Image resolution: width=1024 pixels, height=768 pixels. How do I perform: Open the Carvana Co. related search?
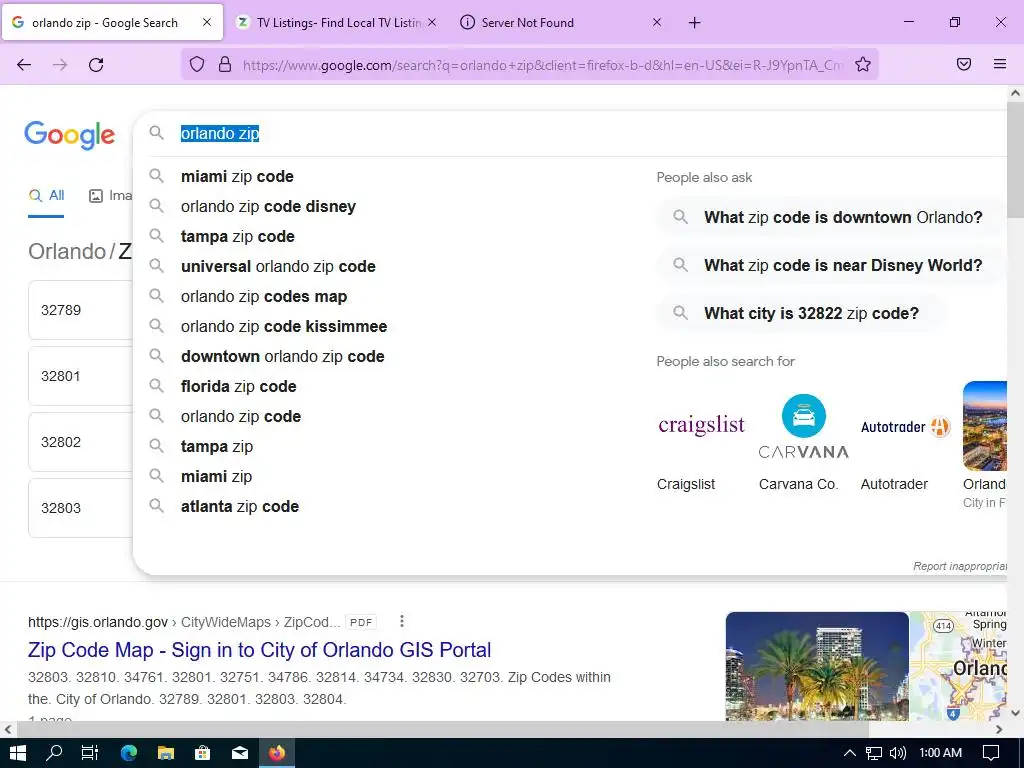[x=803, y=439]
